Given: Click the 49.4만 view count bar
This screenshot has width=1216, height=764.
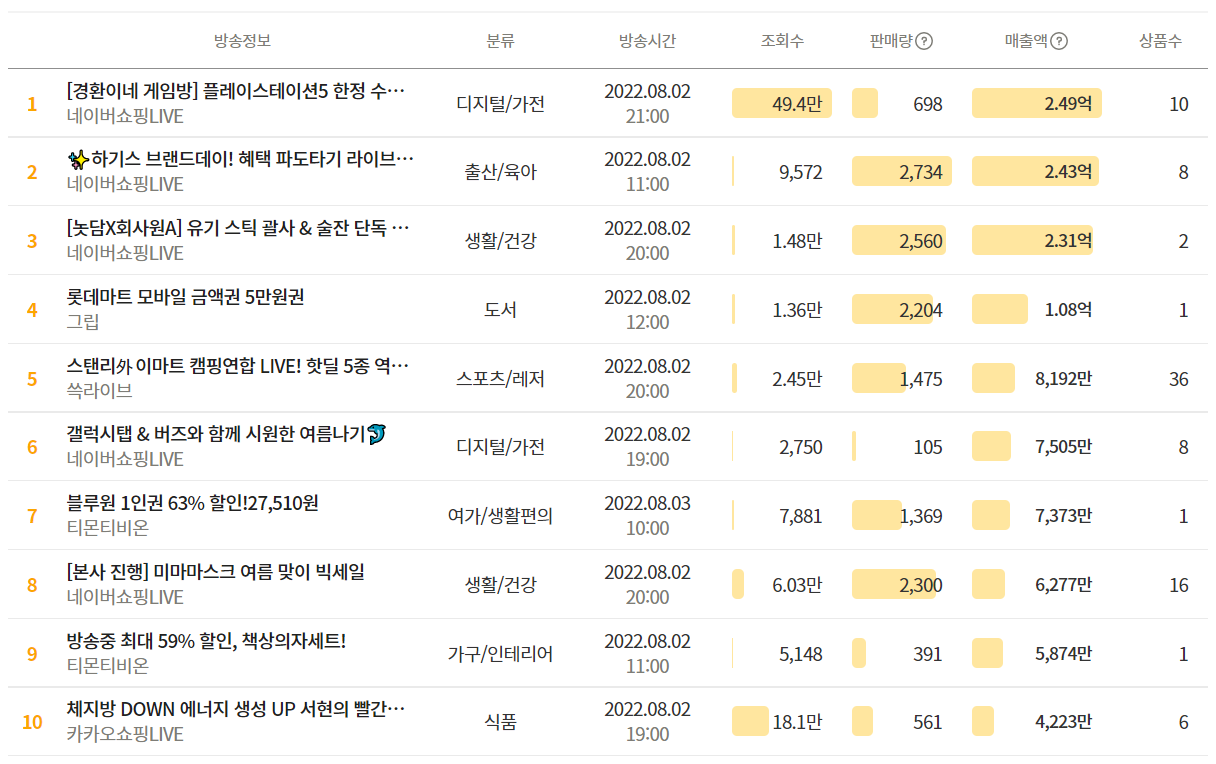Looking at the screenshot, I should (781, 104).
